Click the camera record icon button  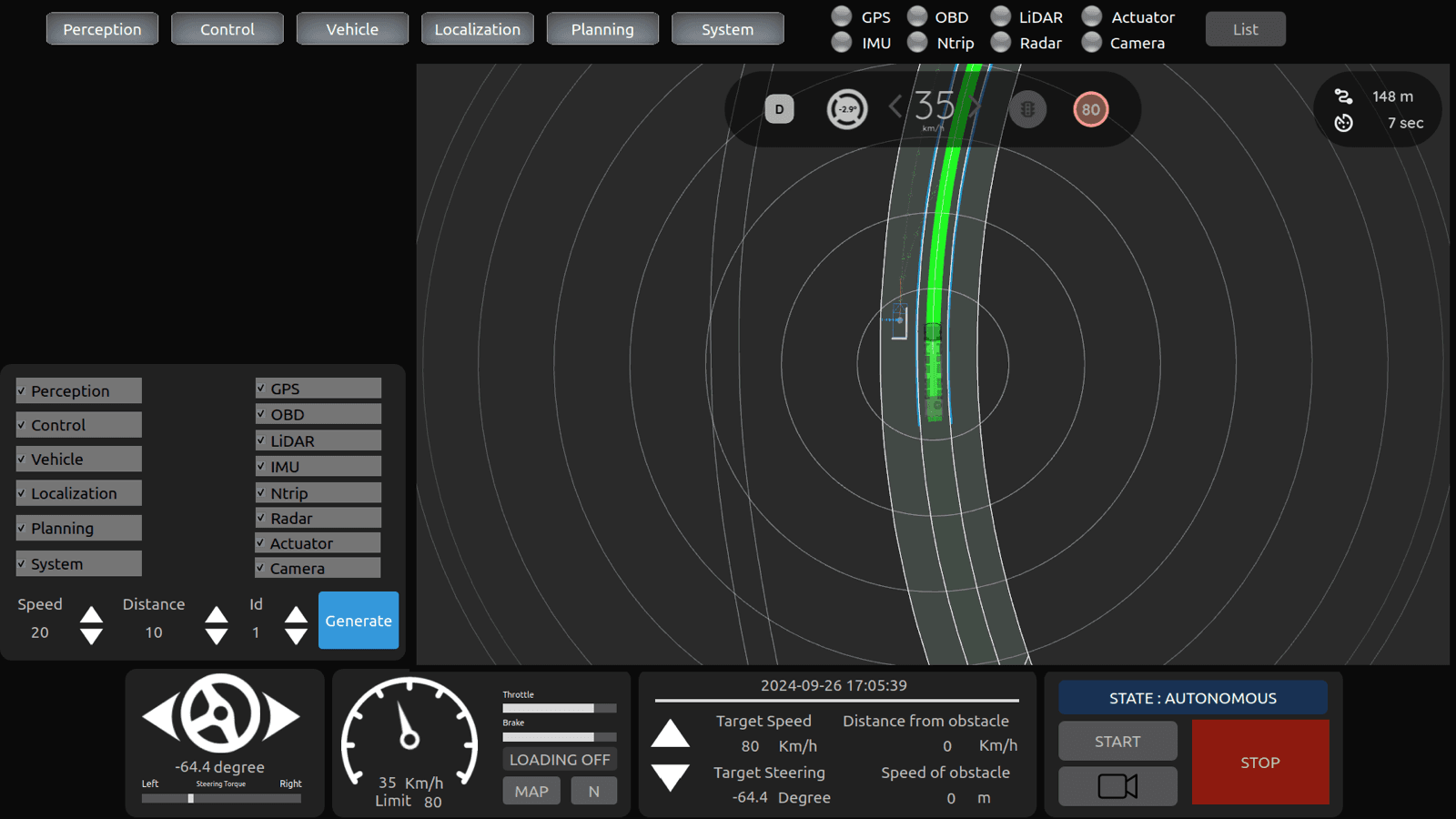click(x=1117, y=785)
